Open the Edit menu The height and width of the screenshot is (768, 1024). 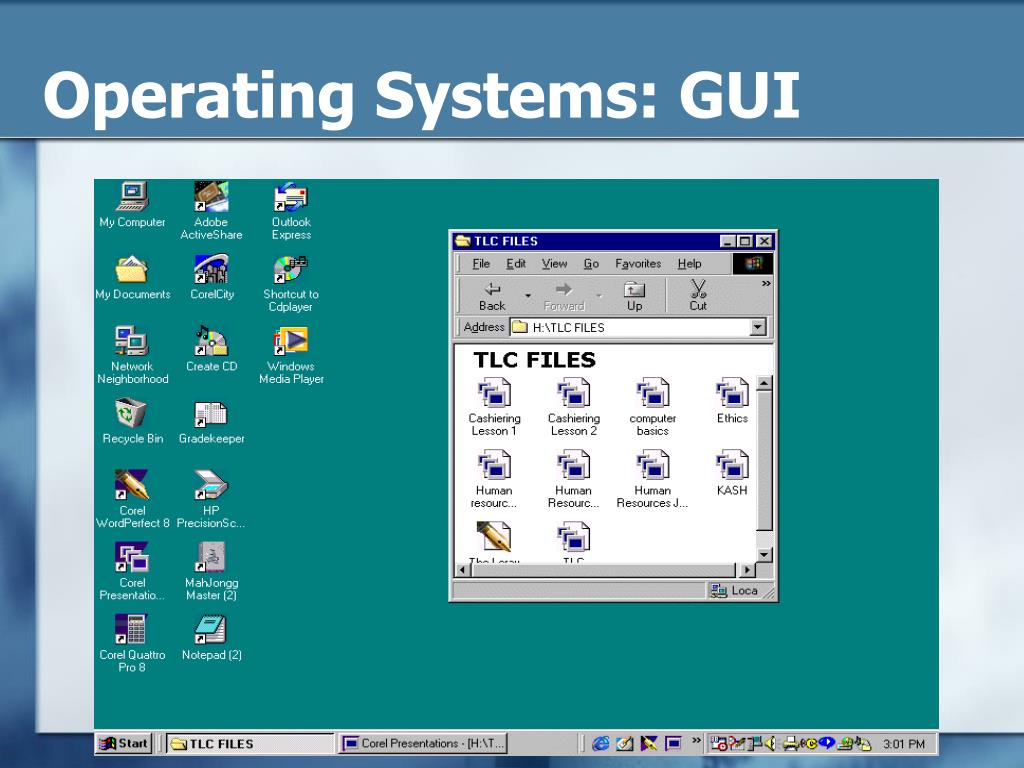pos(516,264)
